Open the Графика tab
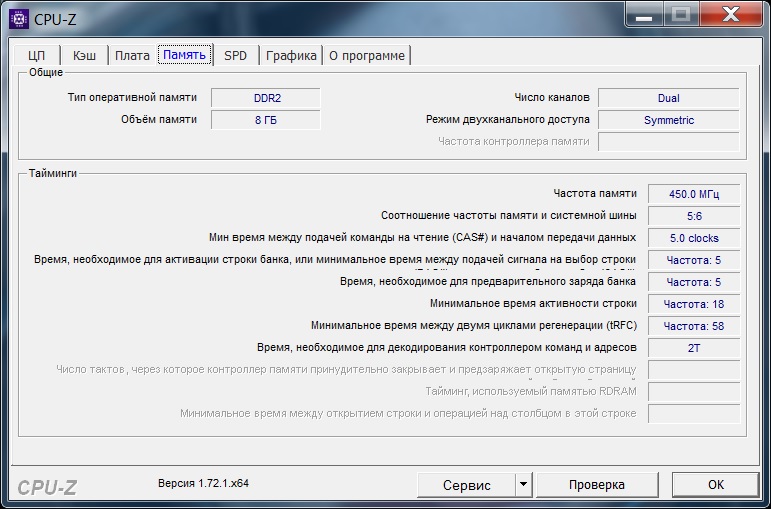The width and height of the screenshot is (771, 509). (x=291, y=56)
